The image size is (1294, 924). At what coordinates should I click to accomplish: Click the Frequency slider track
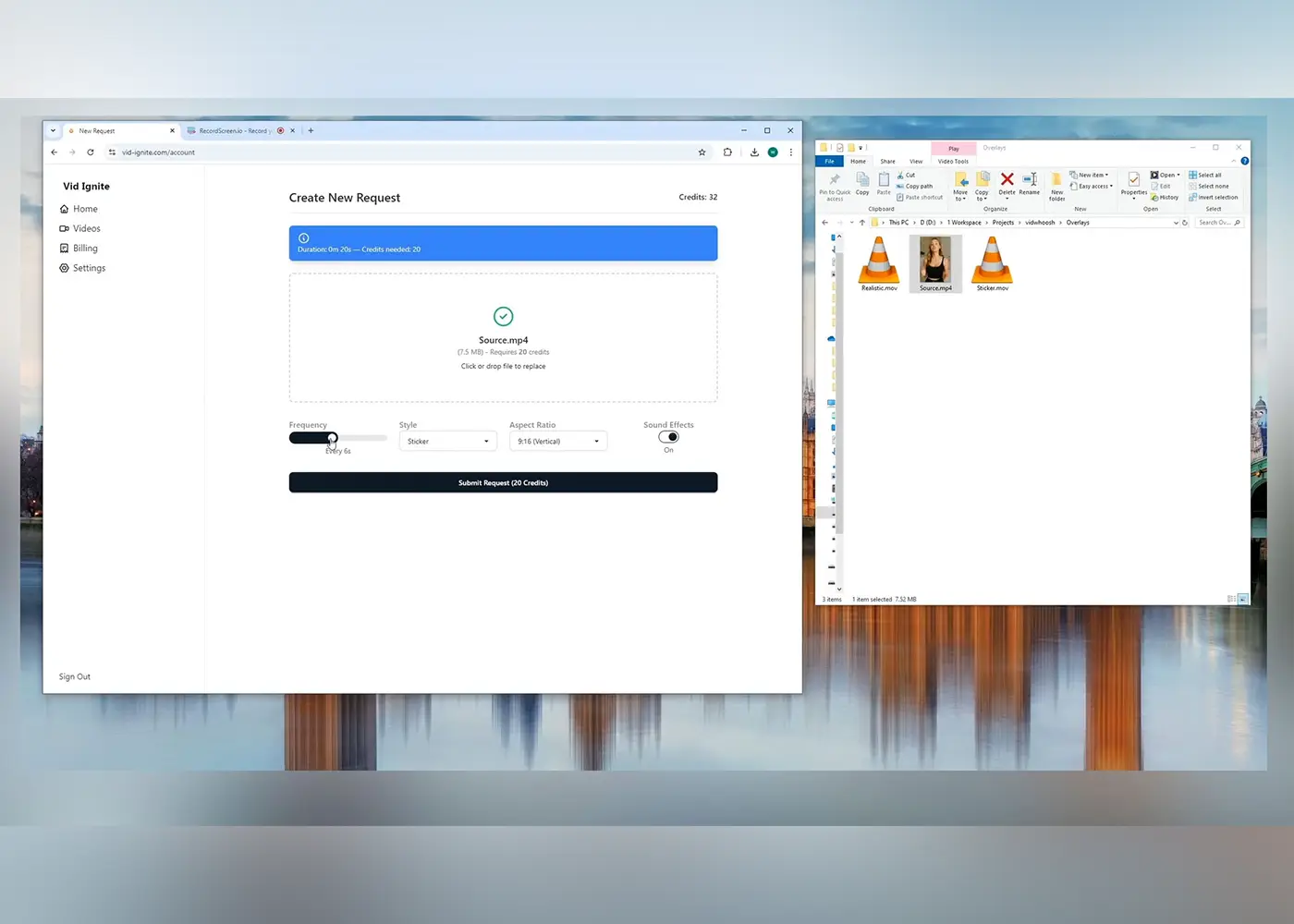(x=360, y=438)
